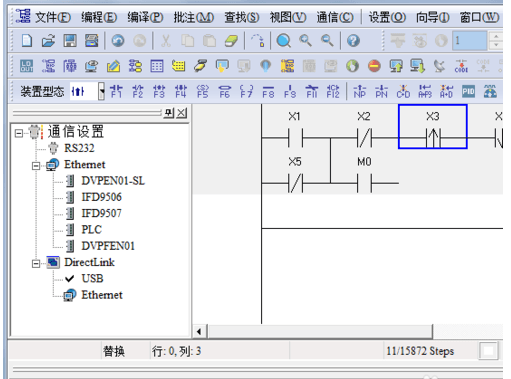
Task: Click the print icon in the toolbar
Action: tap(91, 40)
